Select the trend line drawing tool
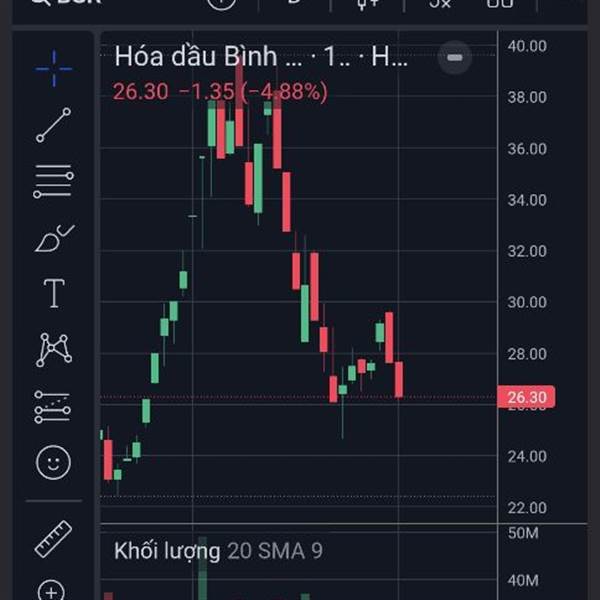 [x=53, y=125]
